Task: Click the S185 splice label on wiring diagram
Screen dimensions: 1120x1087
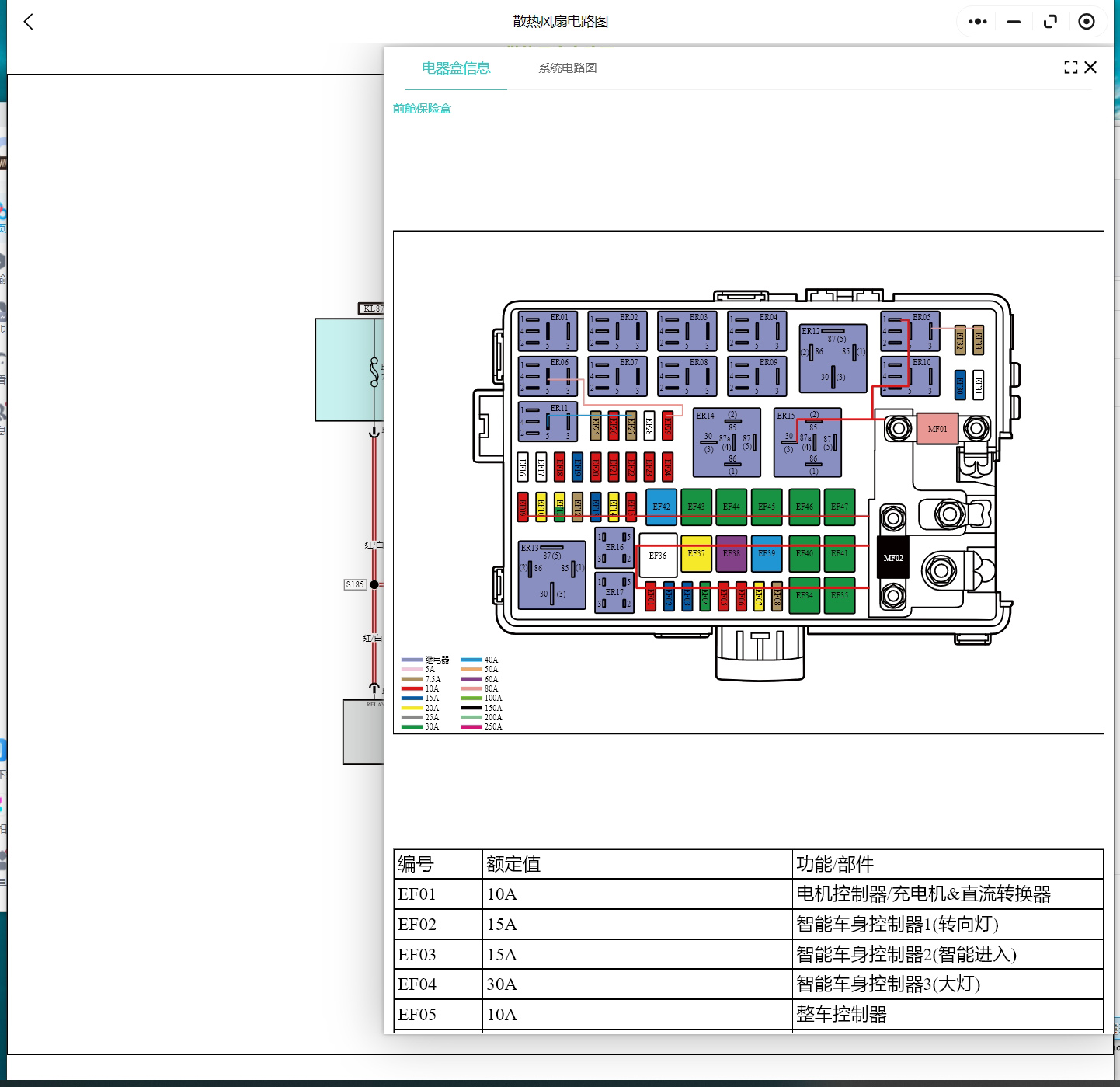Action: tap(355, 584)
